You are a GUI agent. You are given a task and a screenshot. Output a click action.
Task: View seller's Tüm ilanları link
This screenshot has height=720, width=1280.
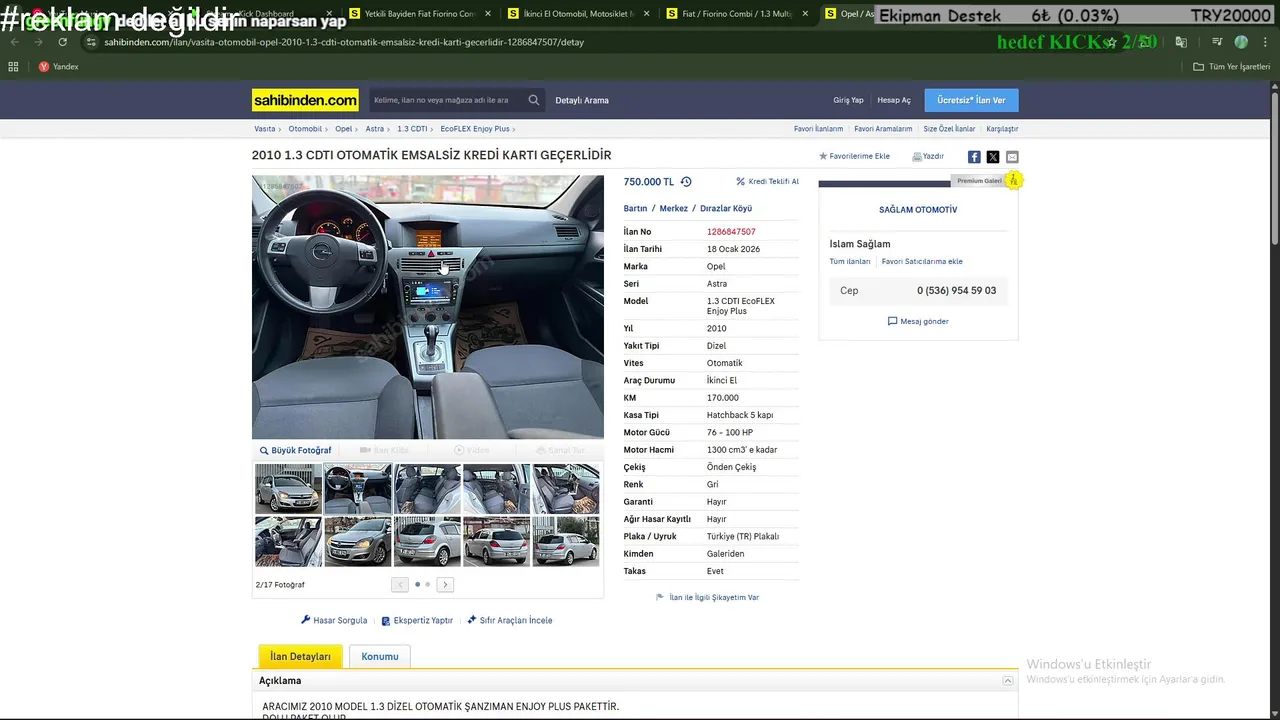(x=850, y=262)
